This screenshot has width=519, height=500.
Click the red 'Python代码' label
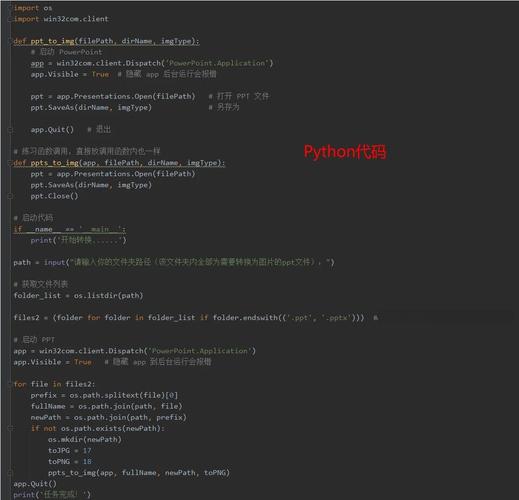(x=345, y=152)
